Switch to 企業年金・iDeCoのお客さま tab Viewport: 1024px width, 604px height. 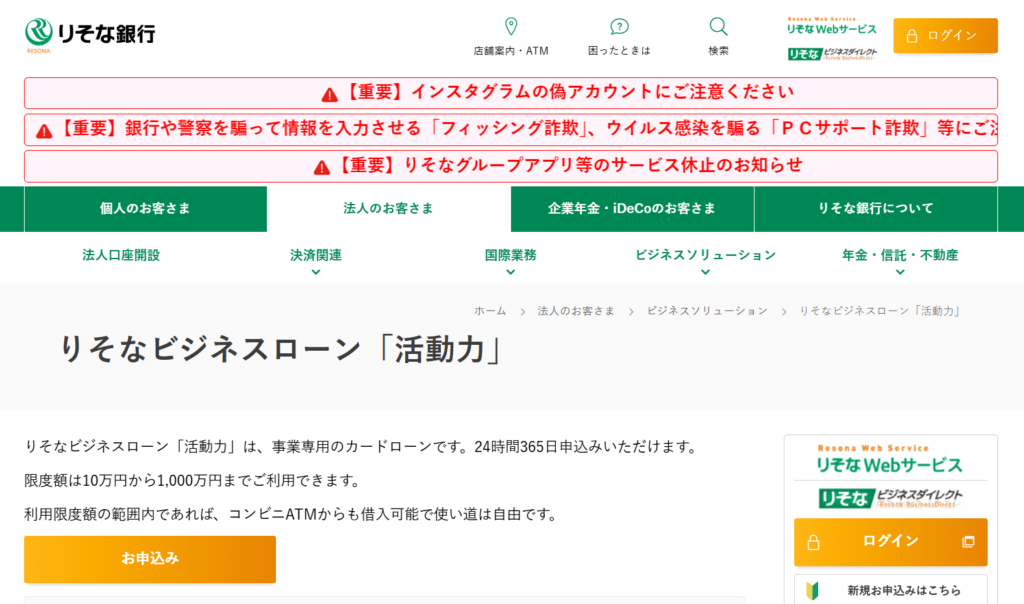pos(632,209)
